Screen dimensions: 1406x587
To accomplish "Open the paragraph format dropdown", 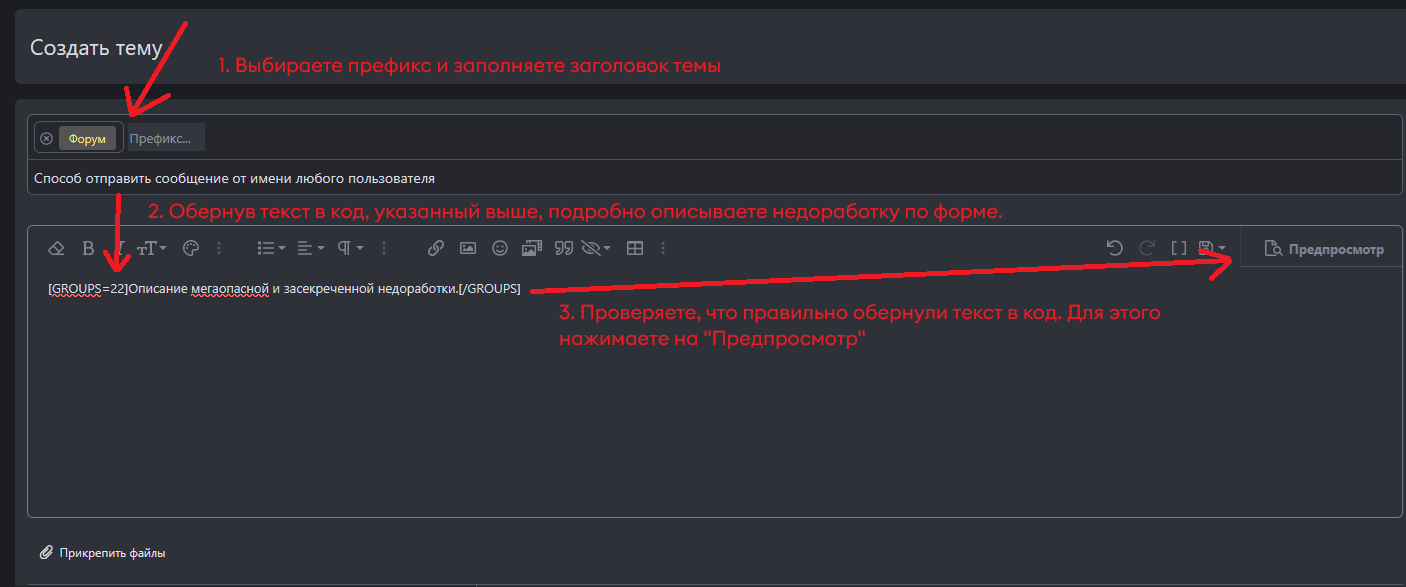I will tap(348, 247).
